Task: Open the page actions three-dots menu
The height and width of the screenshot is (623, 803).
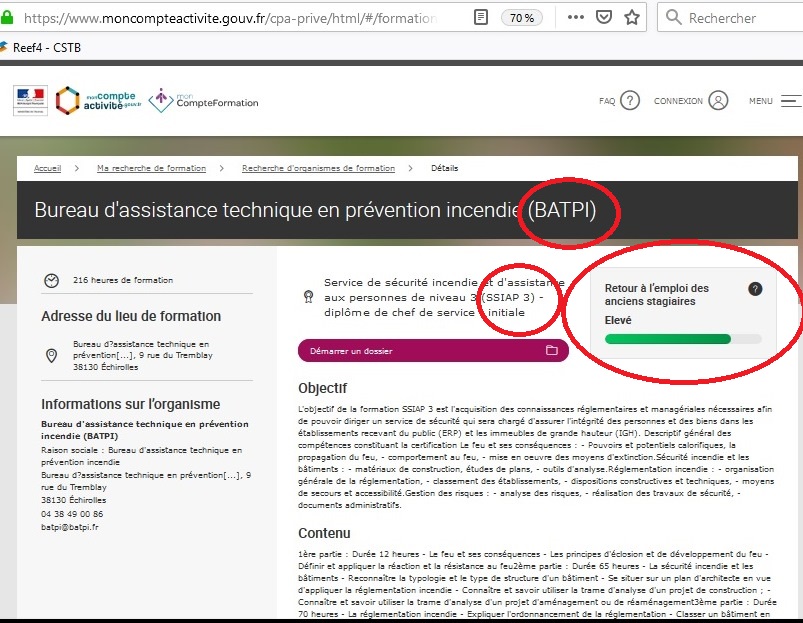Action: [576, 17]
